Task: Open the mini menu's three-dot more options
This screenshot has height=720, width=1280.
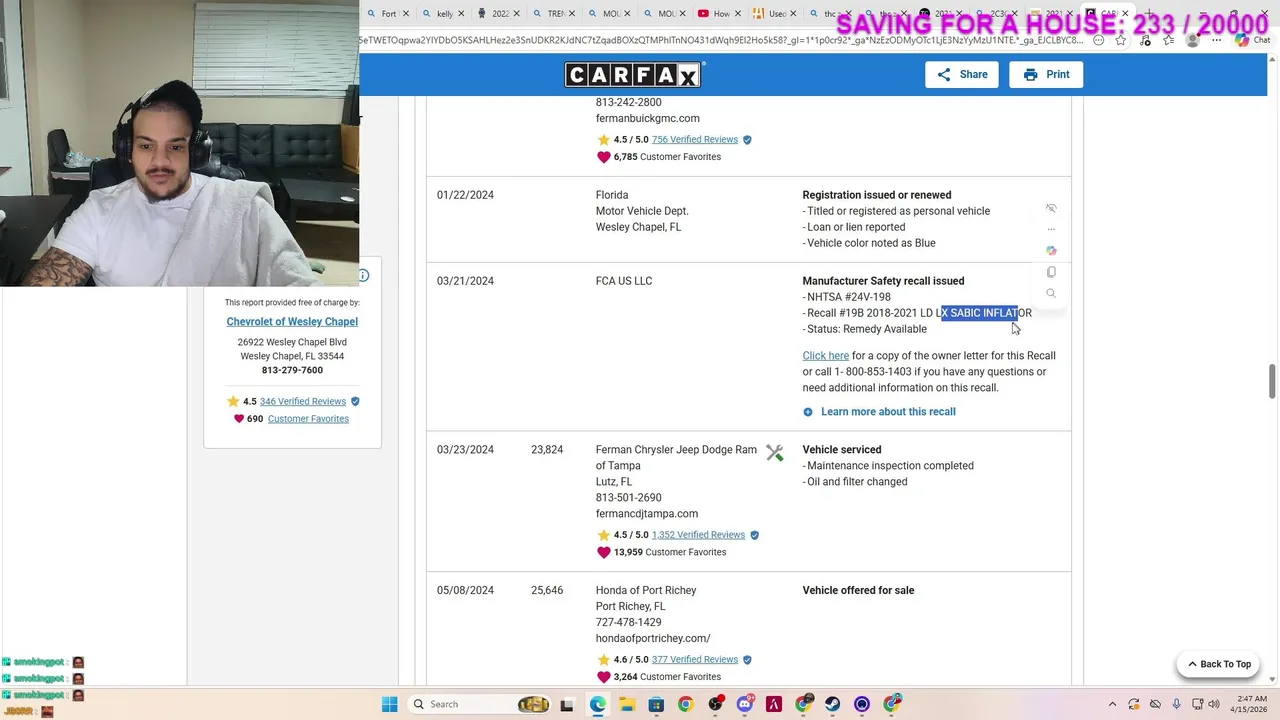Action: tap(1051, 229)
